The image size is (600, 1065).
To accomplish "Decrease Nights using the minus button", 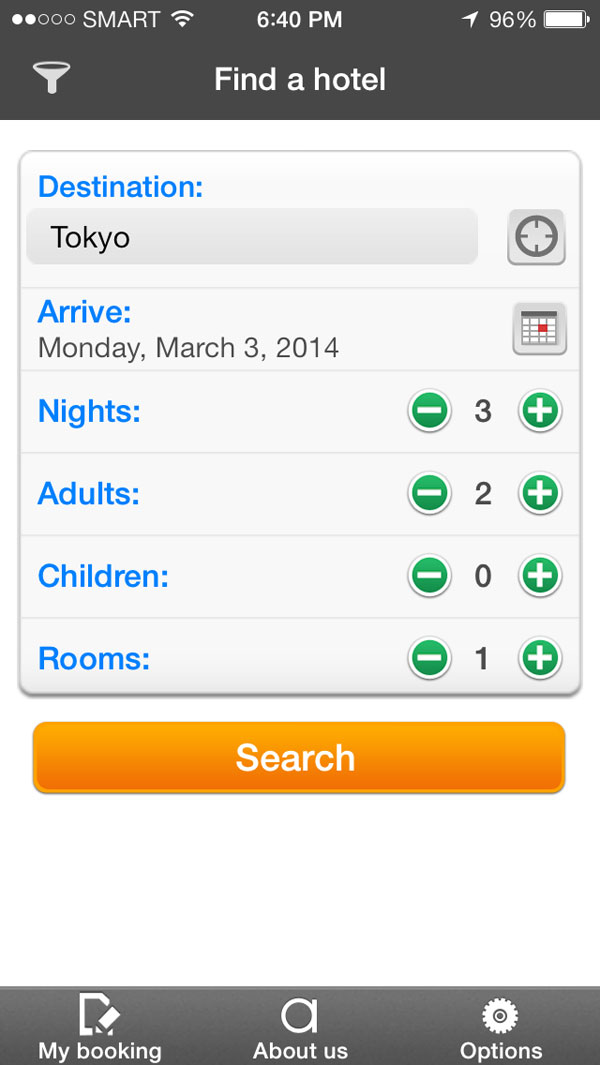I will pos(429,411).
